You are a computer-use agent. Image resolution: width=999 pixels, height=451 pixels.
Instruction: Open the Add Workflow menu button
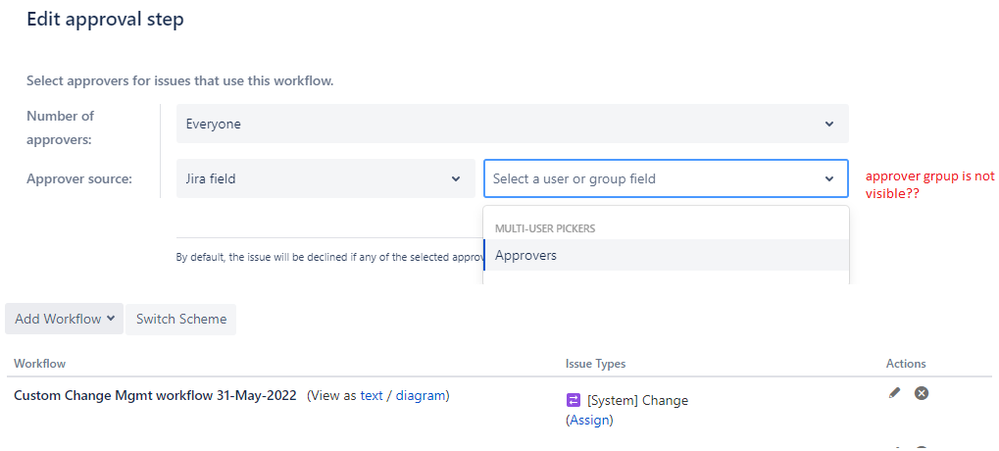coord(64,319)
